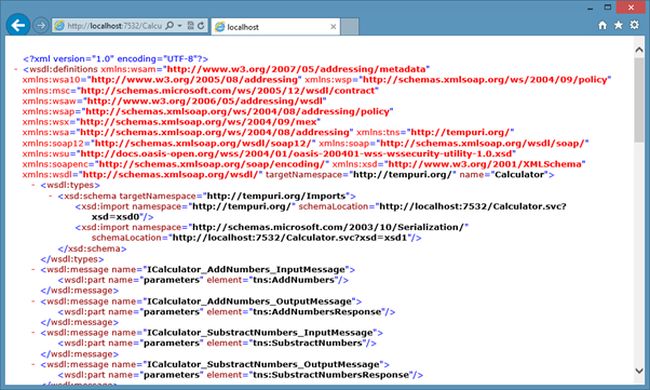Viewport: 650px width, 390px height.
Task: Open Tools with the gear icon
Action: [x=634, y=25]
